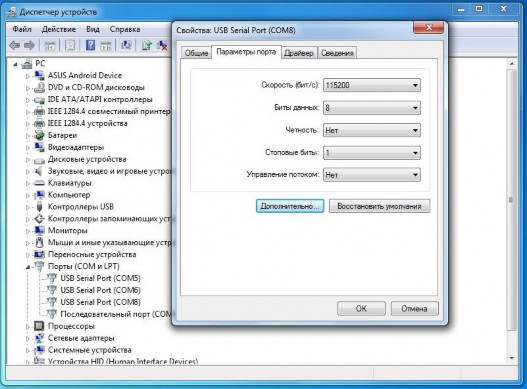Screen dimensions: 527x389
Task: Open the Действие menu
Action: (59, 29)
